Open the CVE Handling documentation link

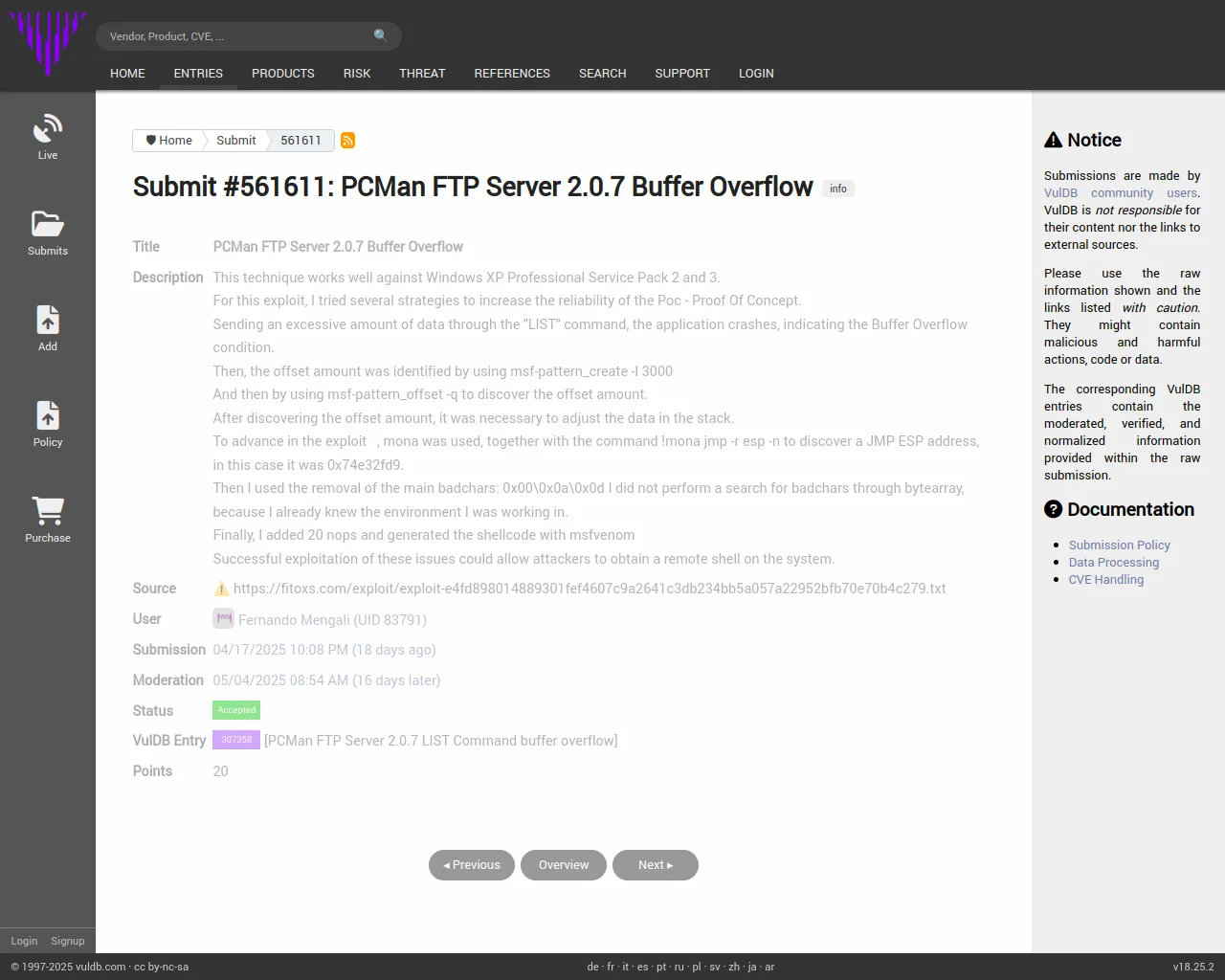(x=1106, y=580)
